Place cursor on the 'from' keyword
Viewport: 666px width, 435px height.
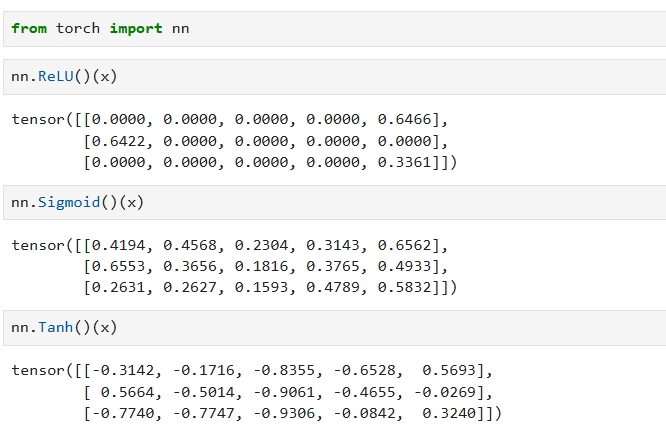point(29,28)
